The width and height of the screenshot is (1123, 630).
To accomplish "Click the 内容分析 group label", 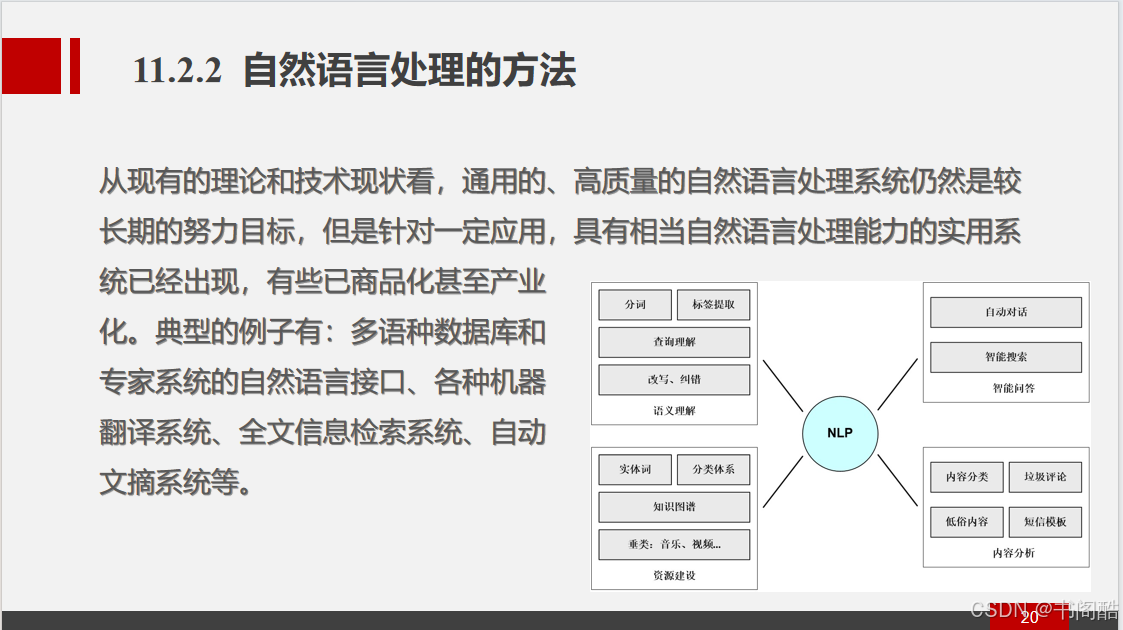I will click(1013, 553).
